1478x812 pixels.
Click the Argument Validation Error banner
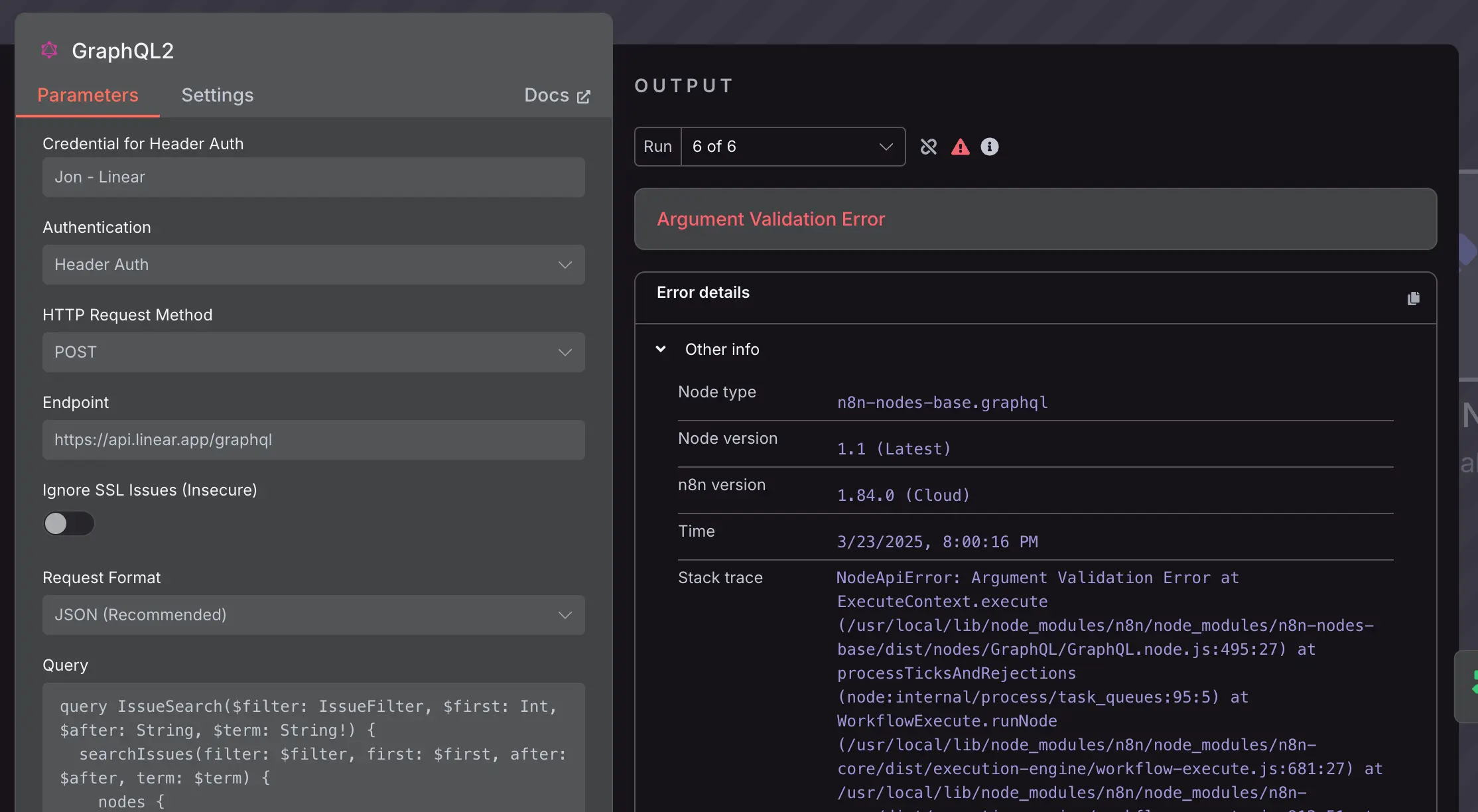coord(1035,219)
